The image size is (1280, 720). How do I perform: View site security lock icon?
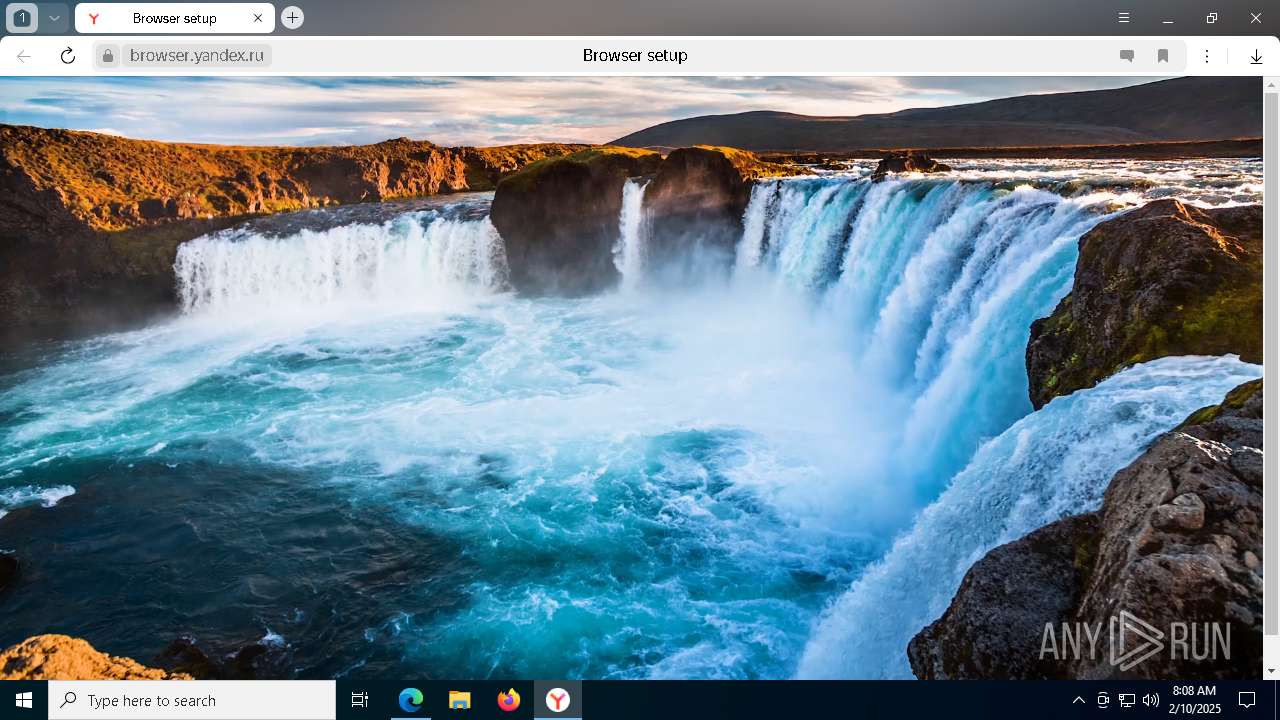click(x=108, y=56)
